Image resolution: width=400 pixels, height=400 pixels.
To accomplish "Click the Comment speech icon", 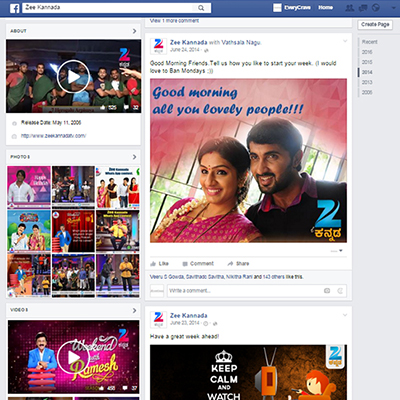I will click(x=185, y=264).
